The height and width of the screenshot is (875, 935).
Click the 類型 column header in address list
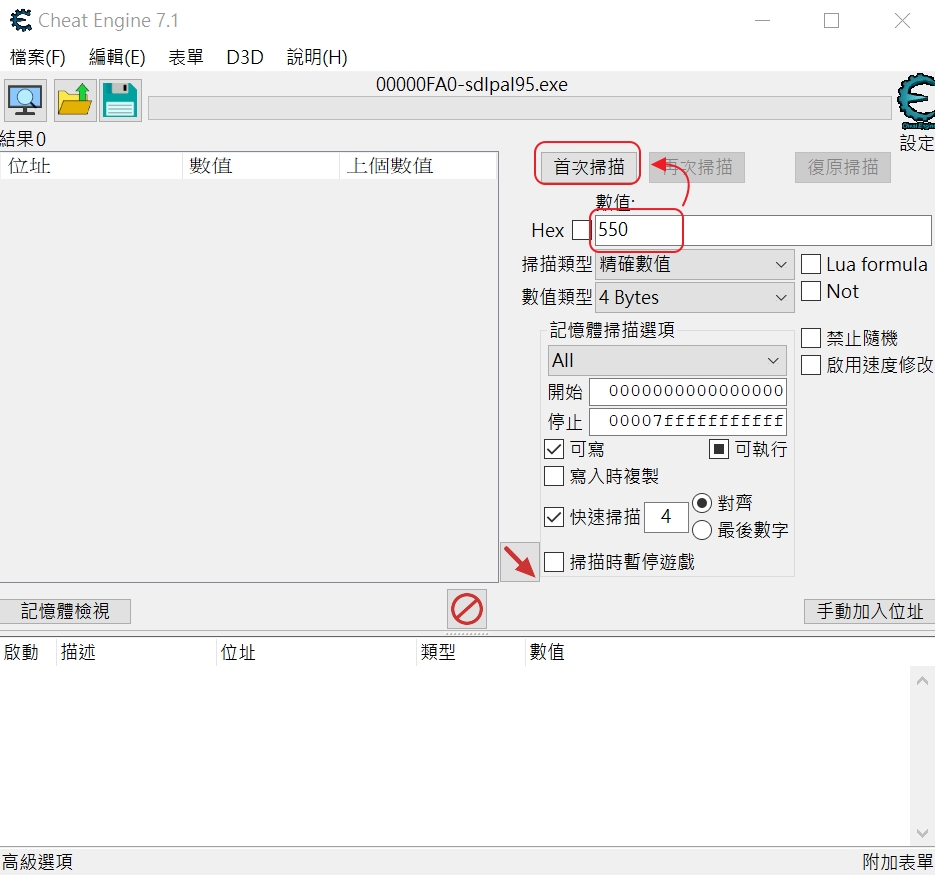tap(470, 652)
